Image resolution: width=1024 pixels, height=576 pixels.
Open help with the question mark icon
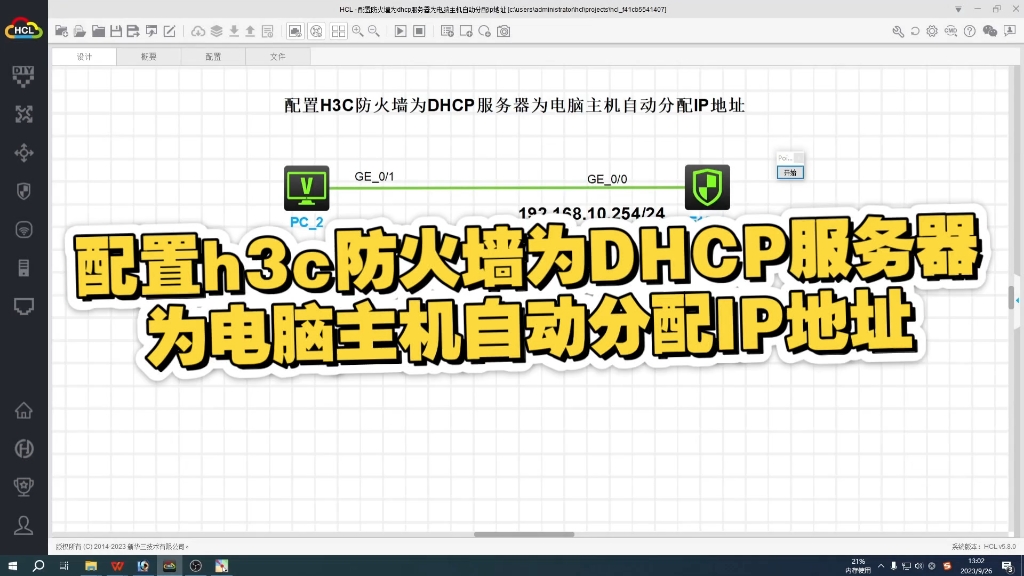[970, 31]
